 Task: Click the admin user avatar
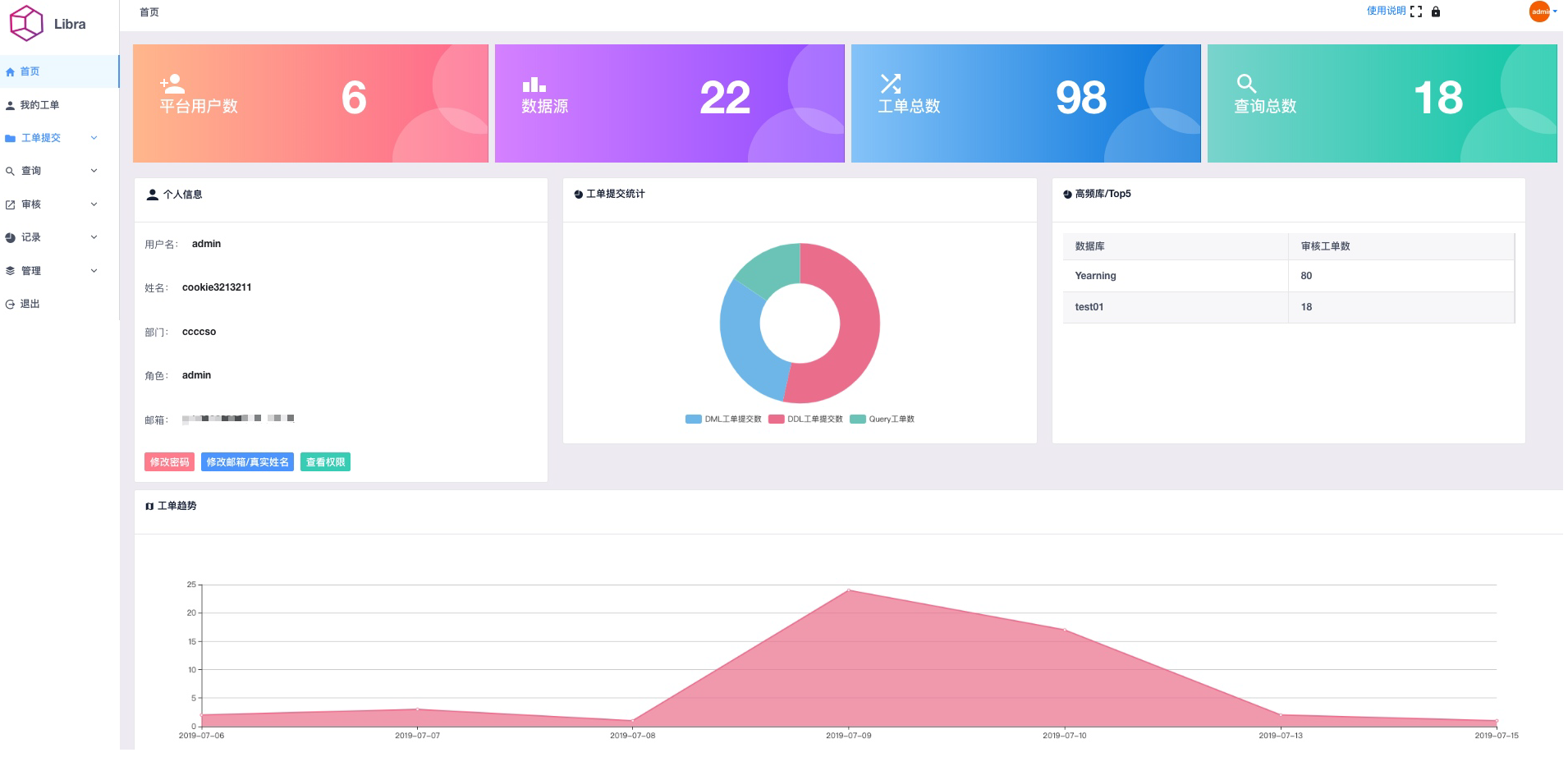[x=1539, y=11]
